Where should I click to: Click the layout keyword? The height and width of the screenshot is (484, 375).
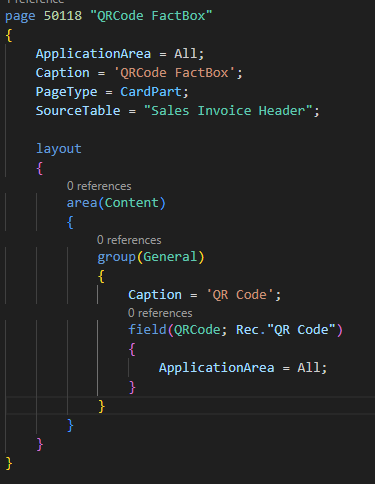point(59,149)
